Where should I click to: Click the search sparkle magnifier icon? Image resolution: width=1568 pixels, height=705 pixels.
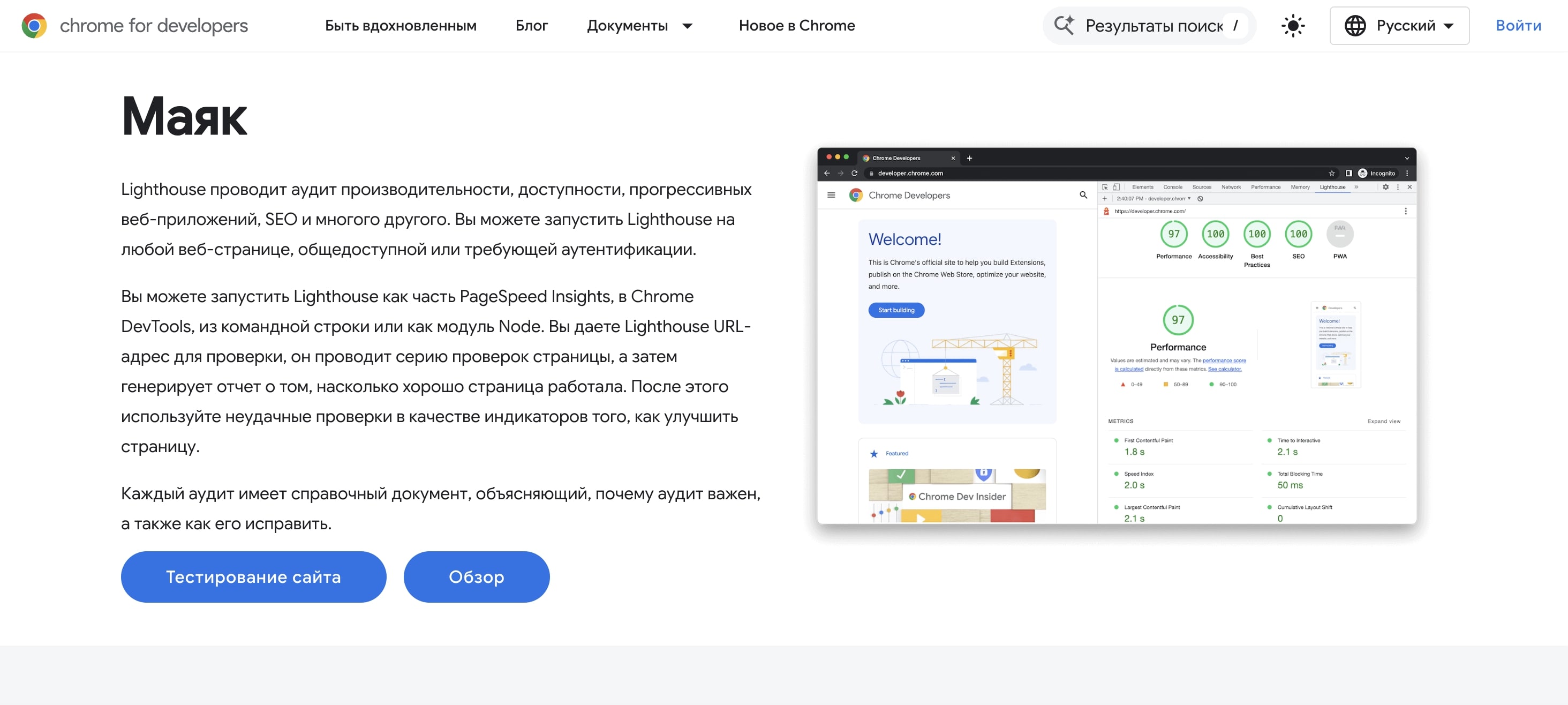(1064, 26)
